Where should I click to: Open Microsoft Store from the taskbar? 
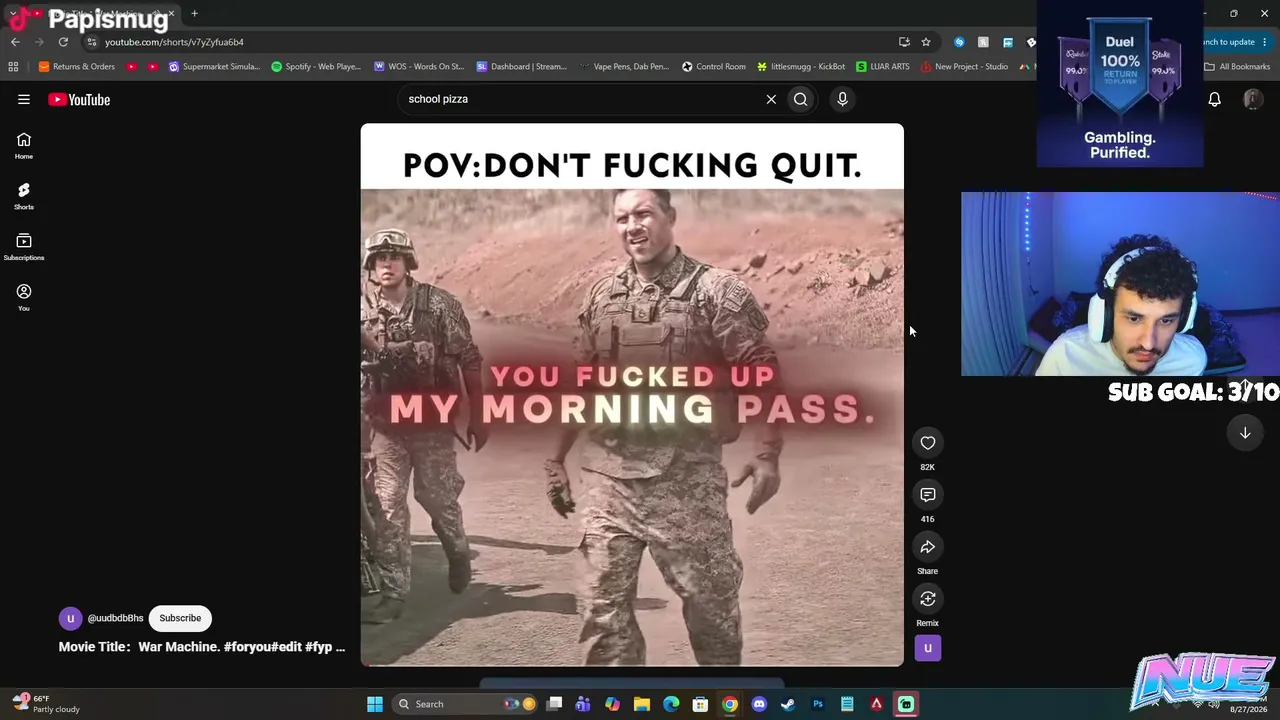point(700,704)
